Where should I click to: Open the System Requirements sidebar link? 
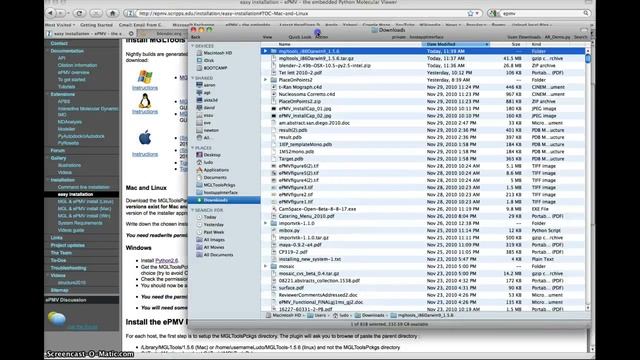pos(80,223)
